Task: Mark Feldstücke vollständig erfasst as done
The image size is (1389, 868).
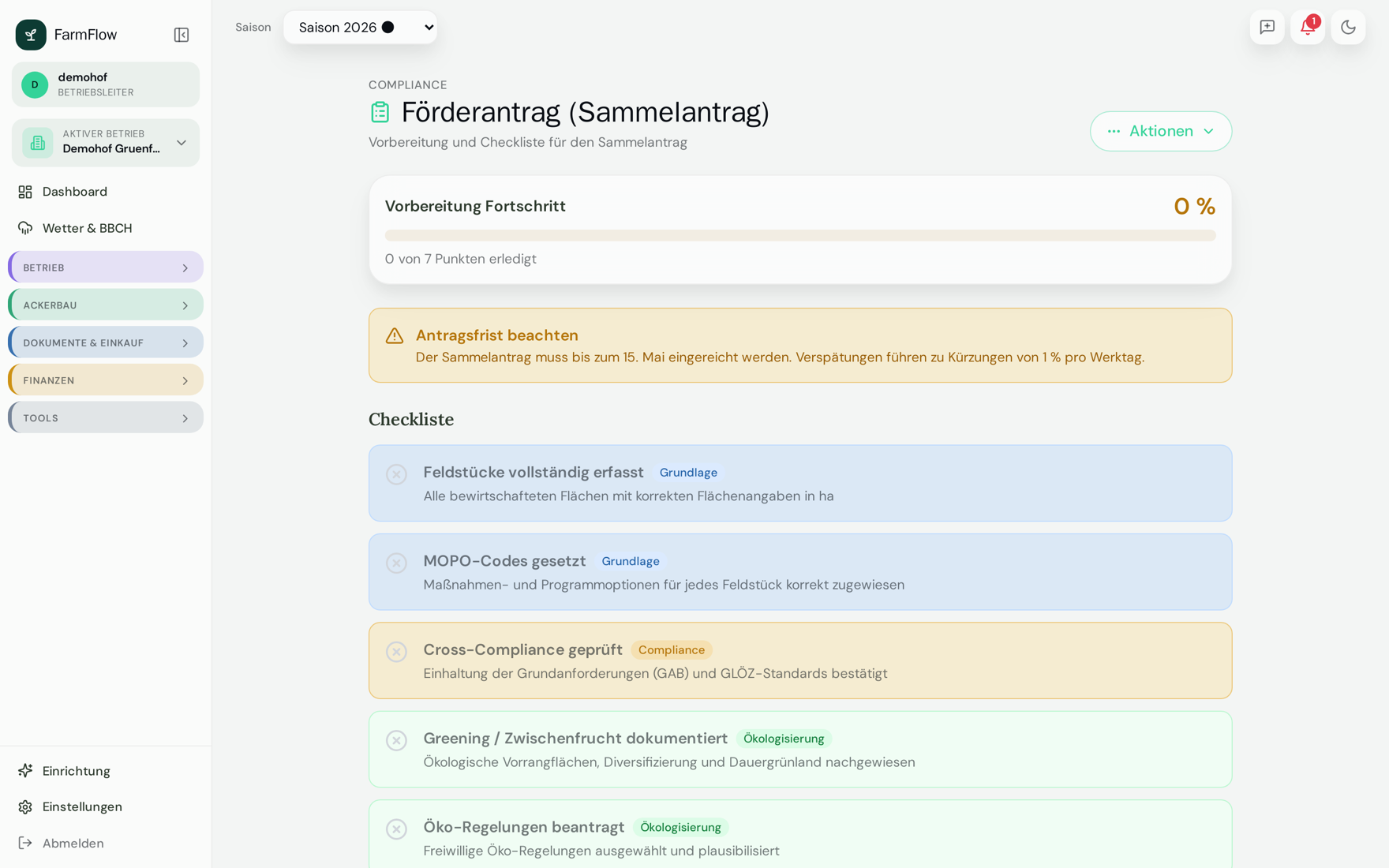Action: tap(396, 474)
